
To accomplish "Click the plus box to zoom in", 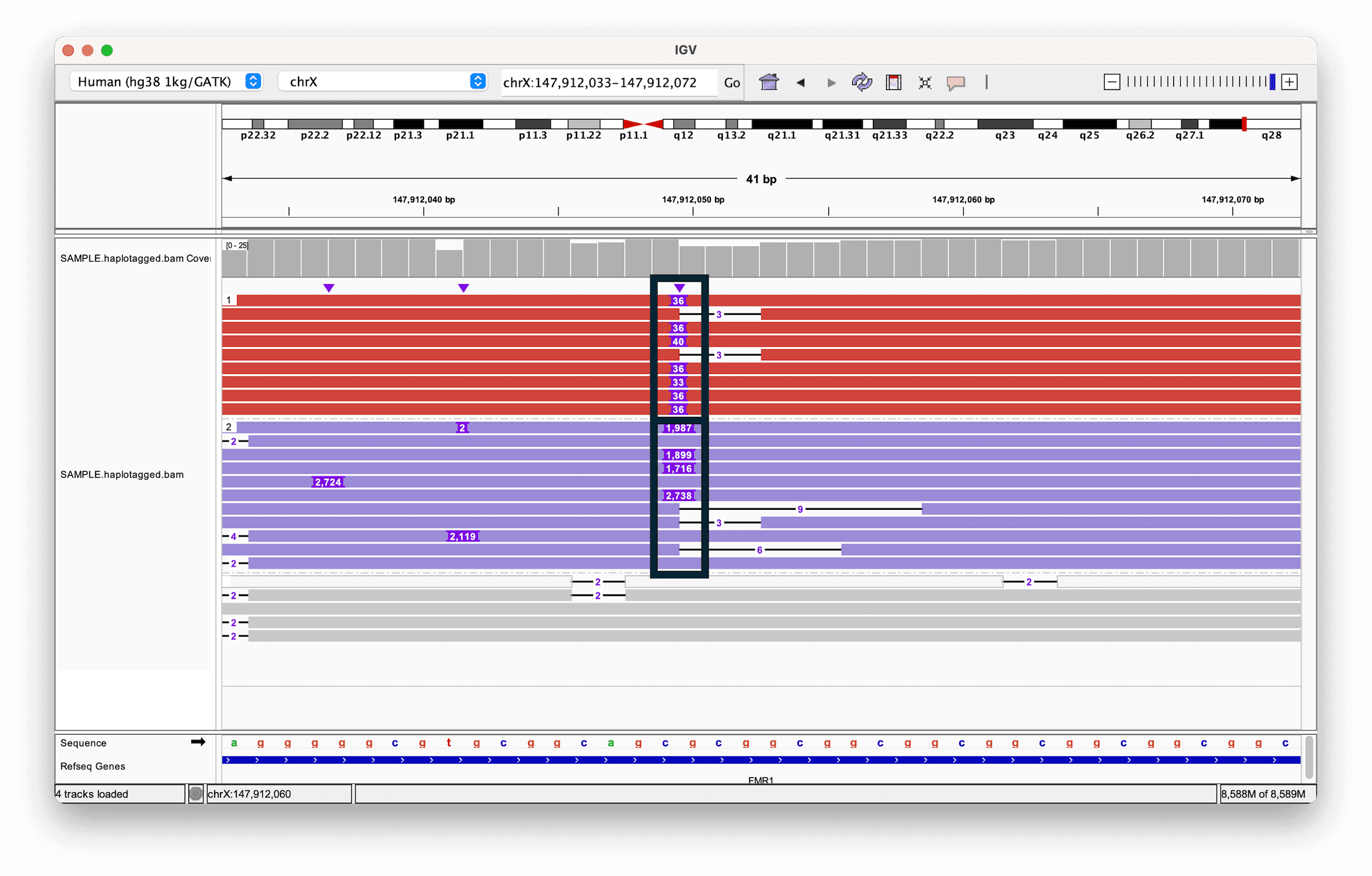I will (1289, 82).
